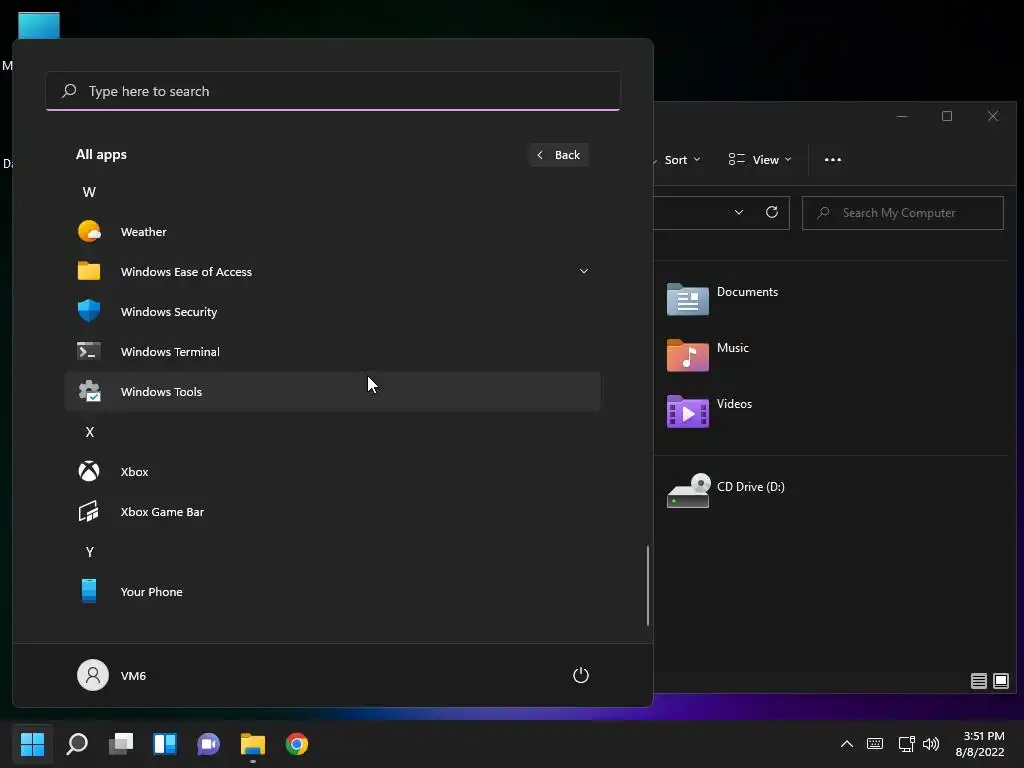Open network status tray icon
The image size is (1024, 768).
906,744
